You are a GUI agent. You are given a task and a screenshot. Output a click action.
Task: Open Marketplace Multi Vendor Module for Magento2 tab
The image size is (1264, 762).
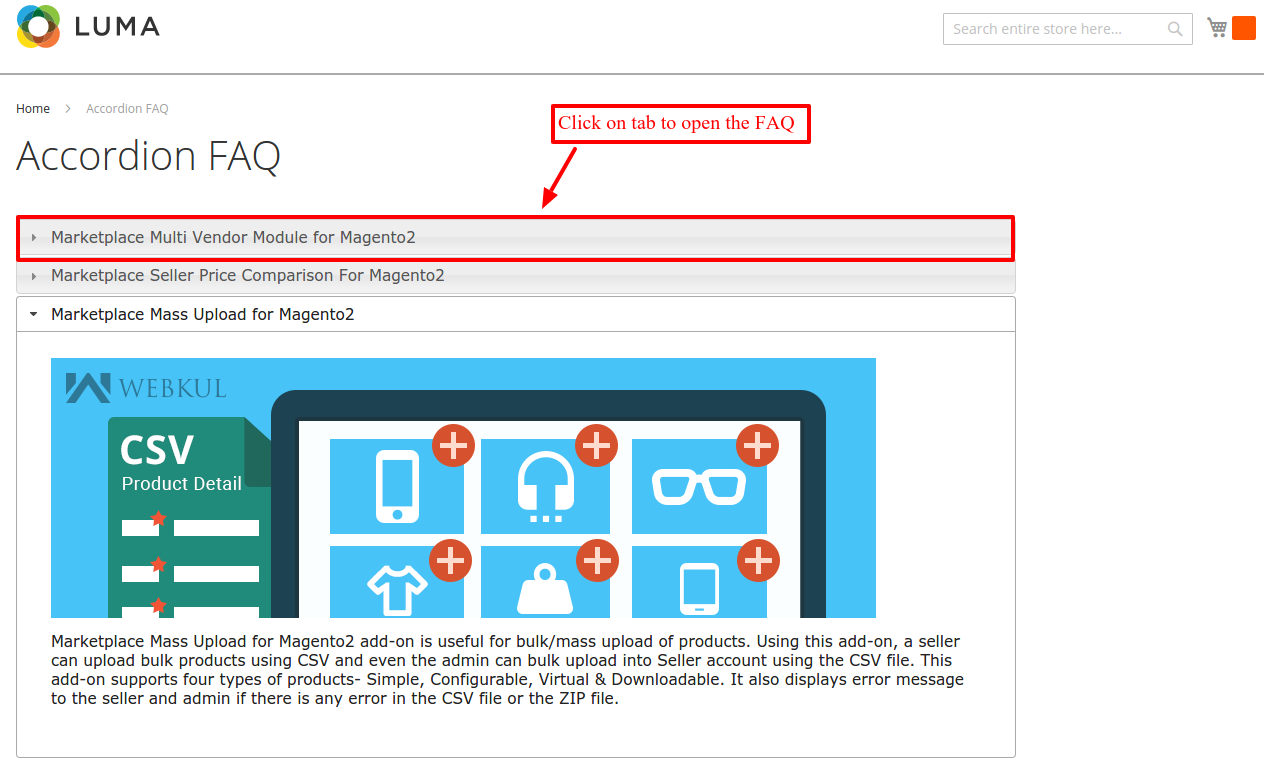tap(233, 238)
